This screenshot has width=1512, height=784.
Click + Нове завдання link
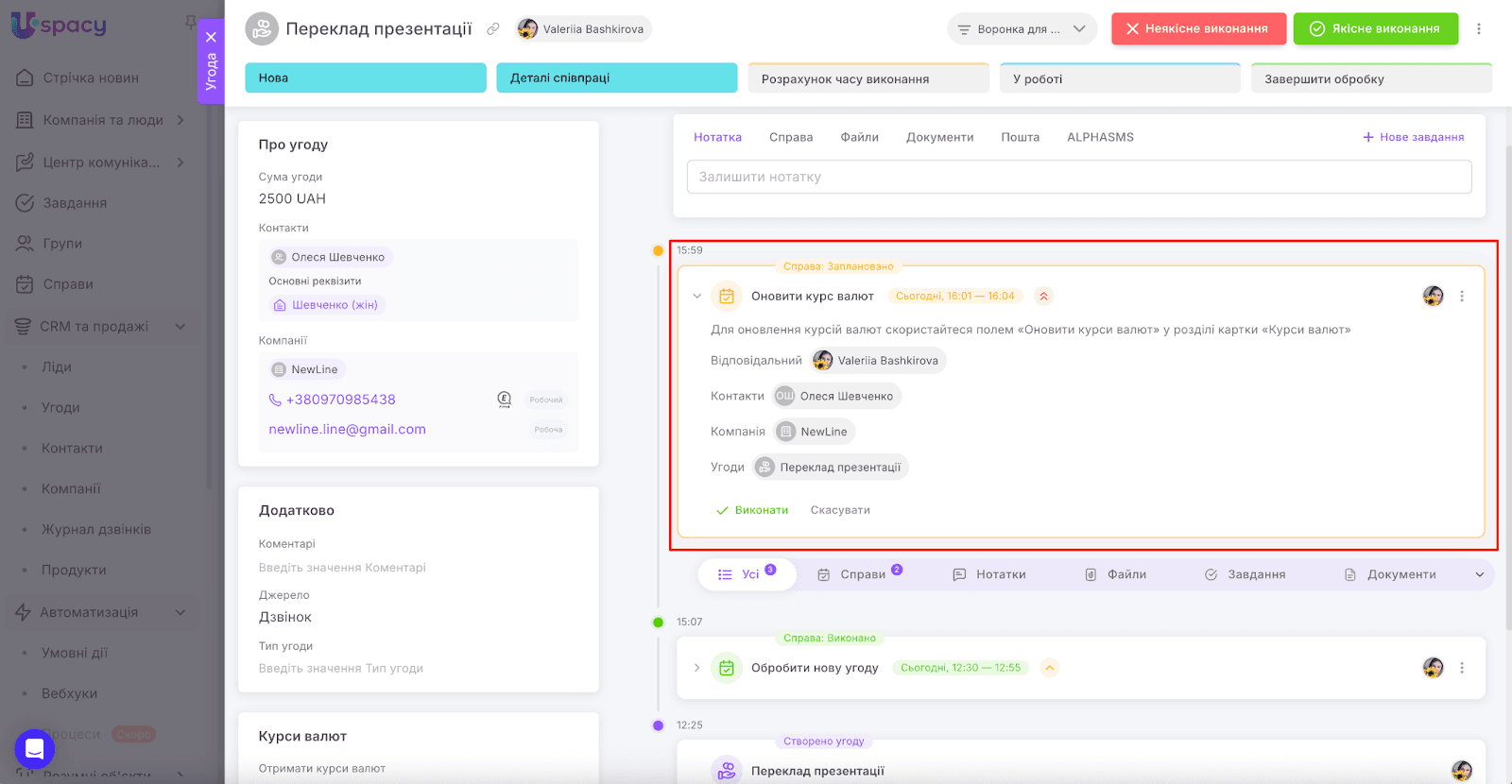pos(1413,137)
